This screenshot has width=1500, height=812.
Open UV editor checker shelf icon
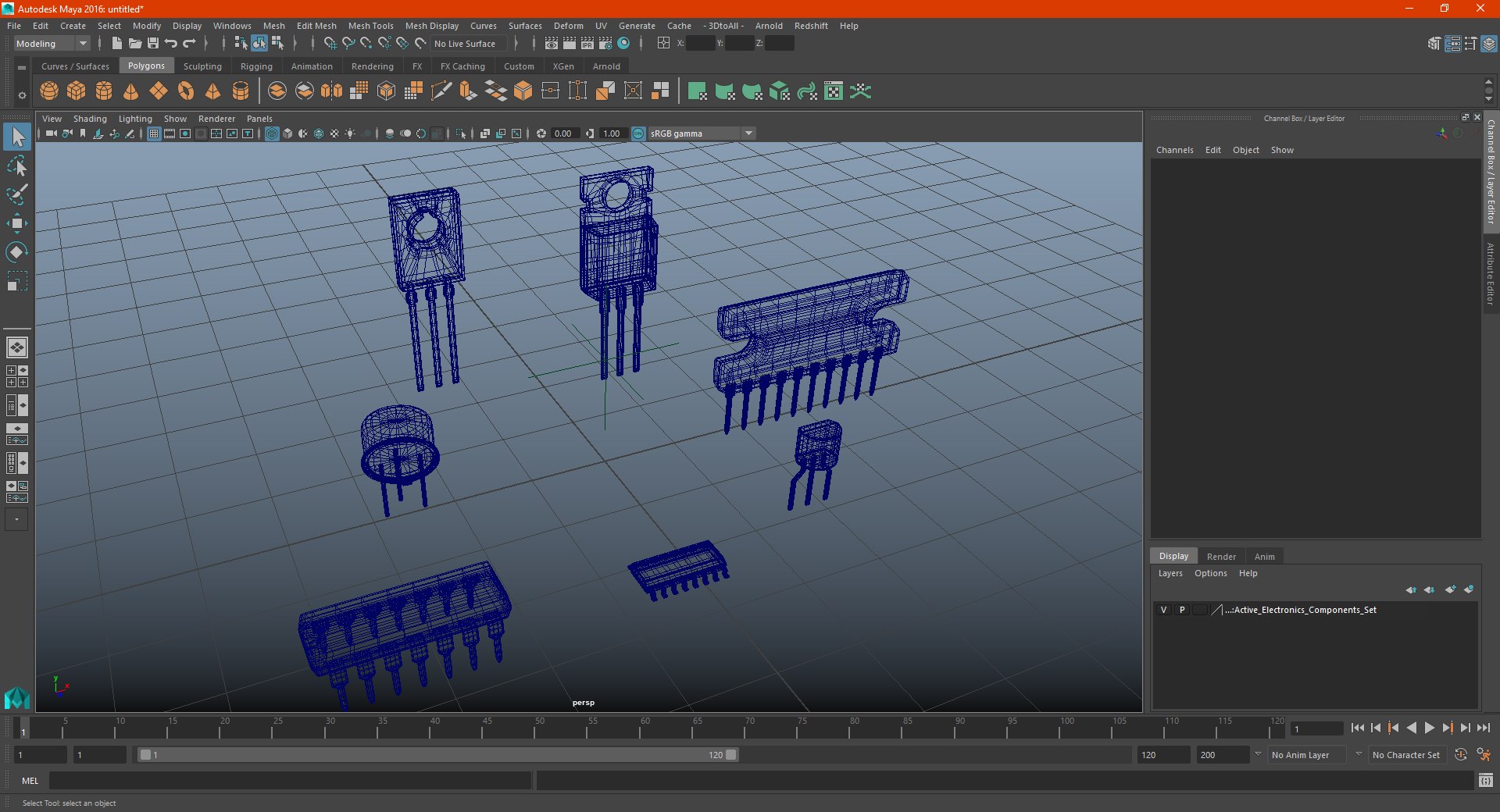click(834, 91)
